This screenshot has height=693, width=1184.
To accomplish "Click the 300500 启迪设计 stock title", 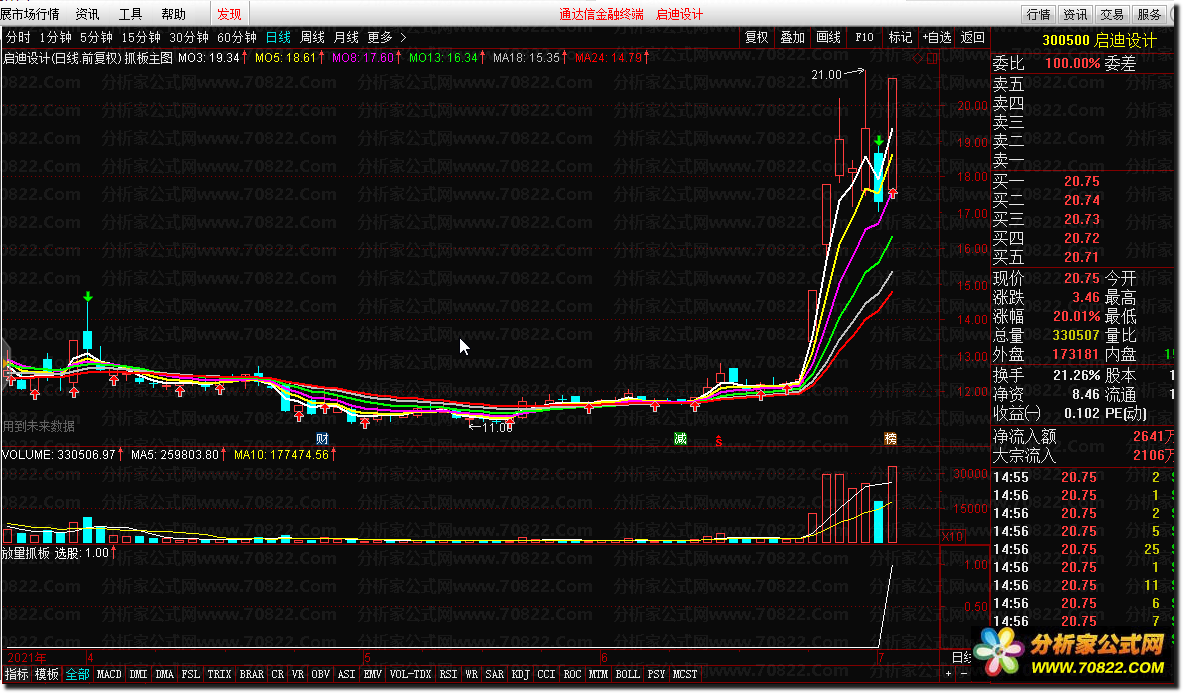I will [1099, 41].
